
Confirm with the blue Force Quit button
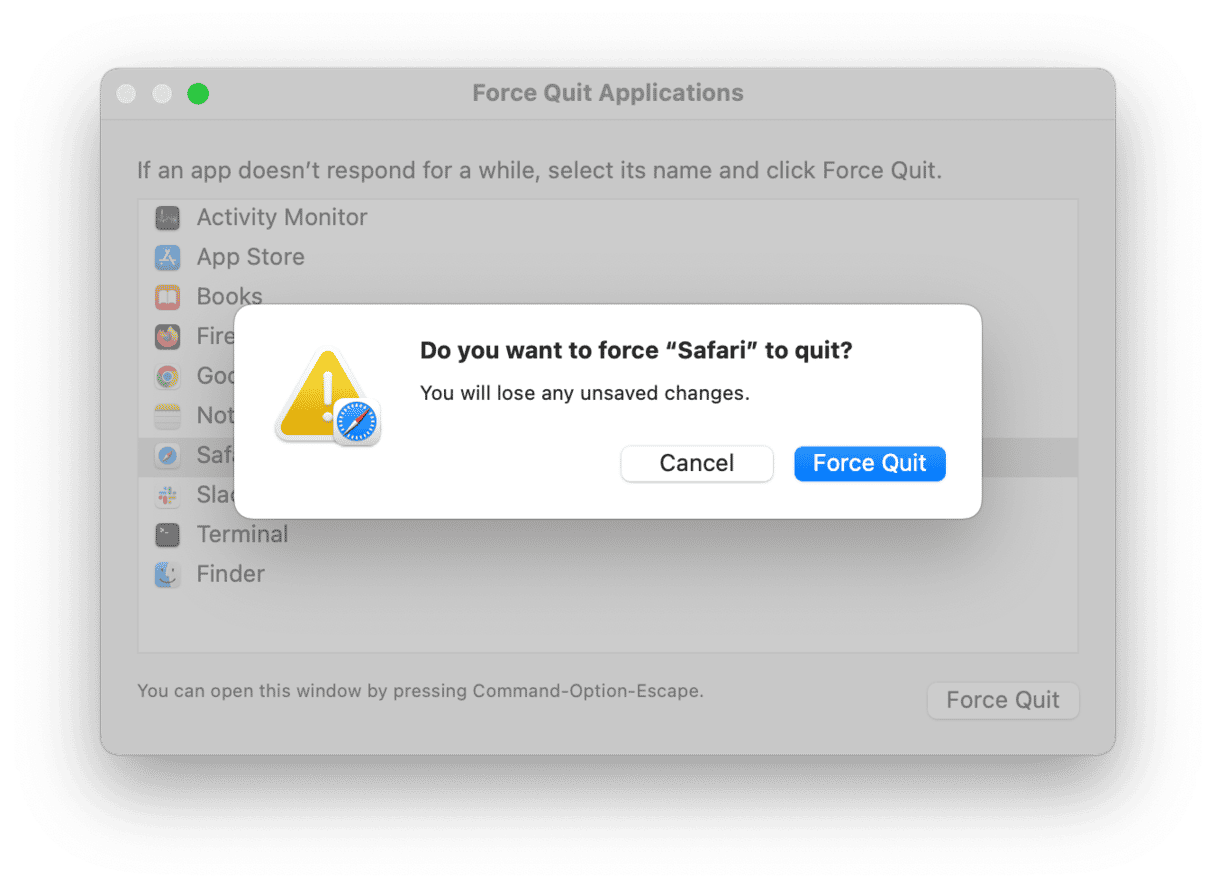pyautogui.click(x=870, y=463)
